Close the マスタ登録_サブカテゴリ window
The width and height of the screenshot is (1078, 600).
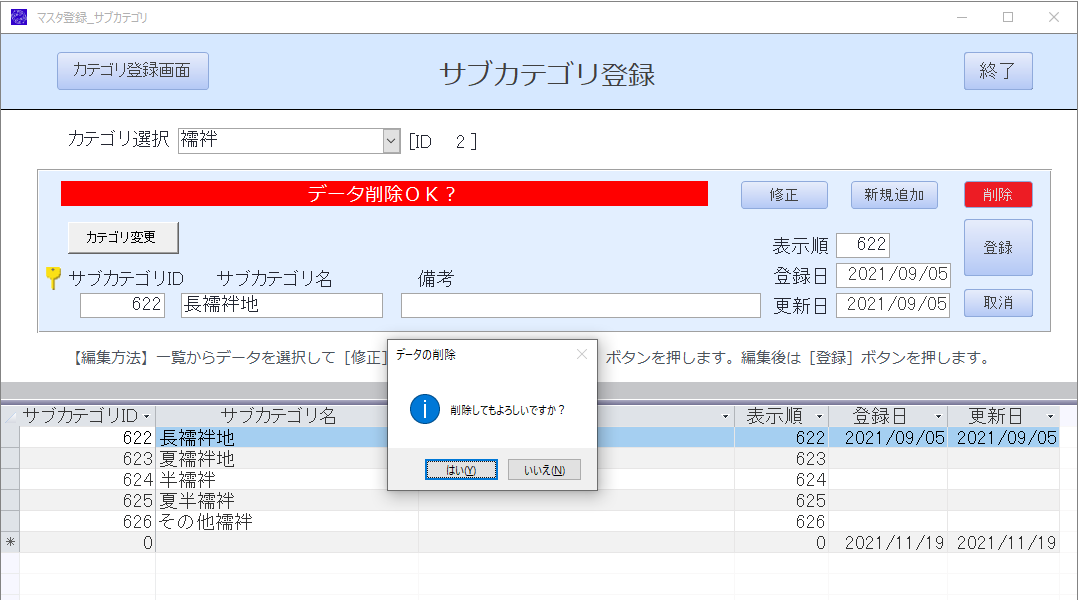click(1054, 17)
